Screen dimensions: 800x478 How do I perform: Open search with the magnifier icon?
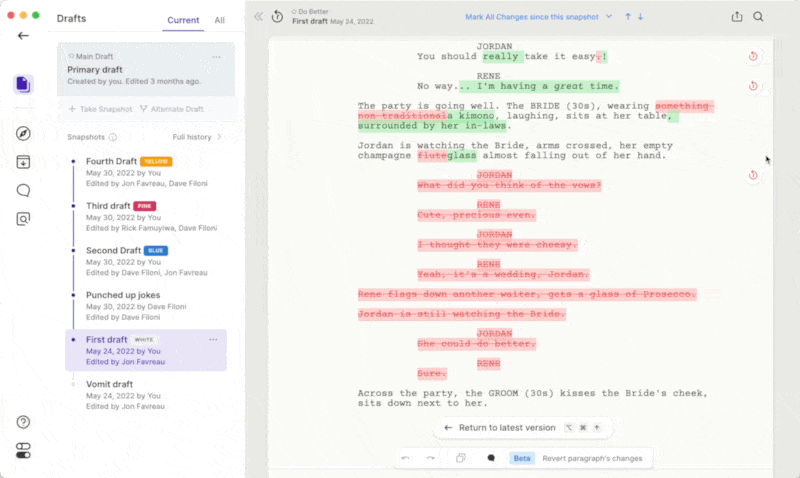coord(759,17)
